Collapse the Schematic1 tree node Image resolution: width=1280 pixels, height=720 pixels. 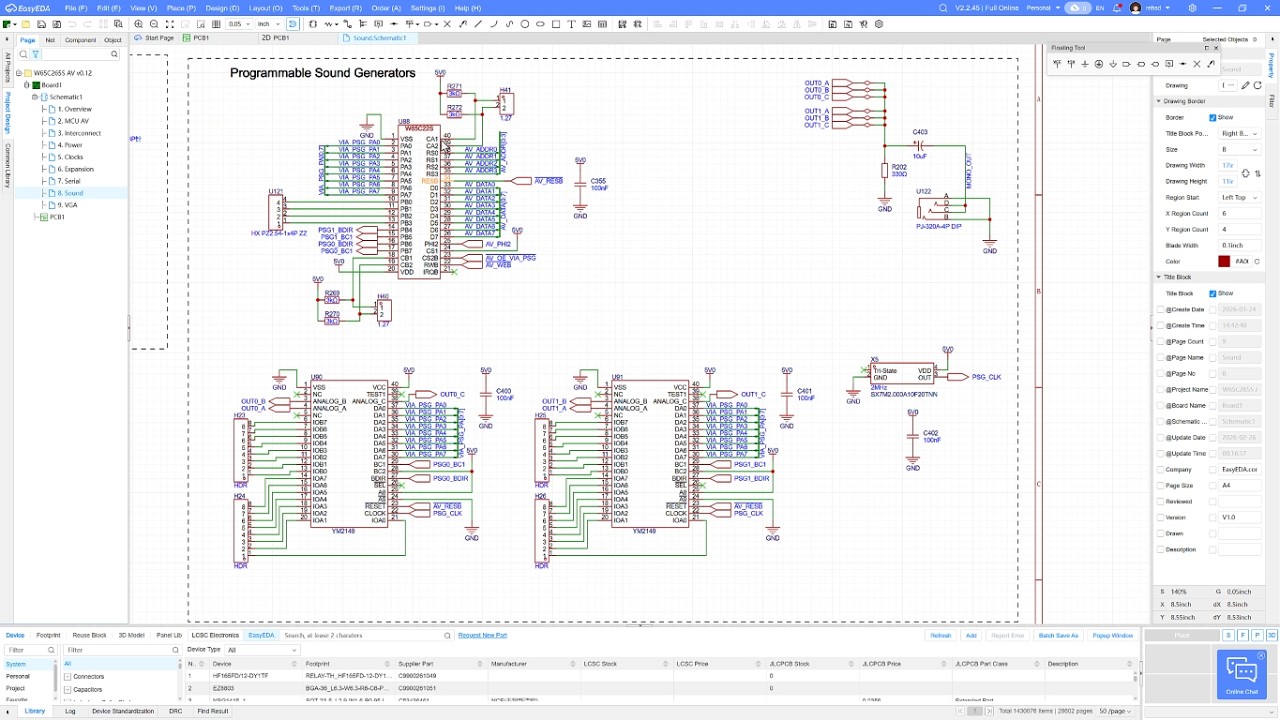[x=35, y=97]
